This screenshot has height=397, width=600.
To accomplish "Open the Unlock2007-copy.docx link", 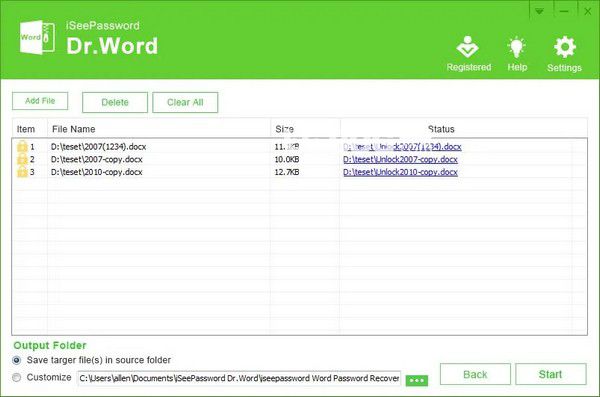I will (400, 159).
